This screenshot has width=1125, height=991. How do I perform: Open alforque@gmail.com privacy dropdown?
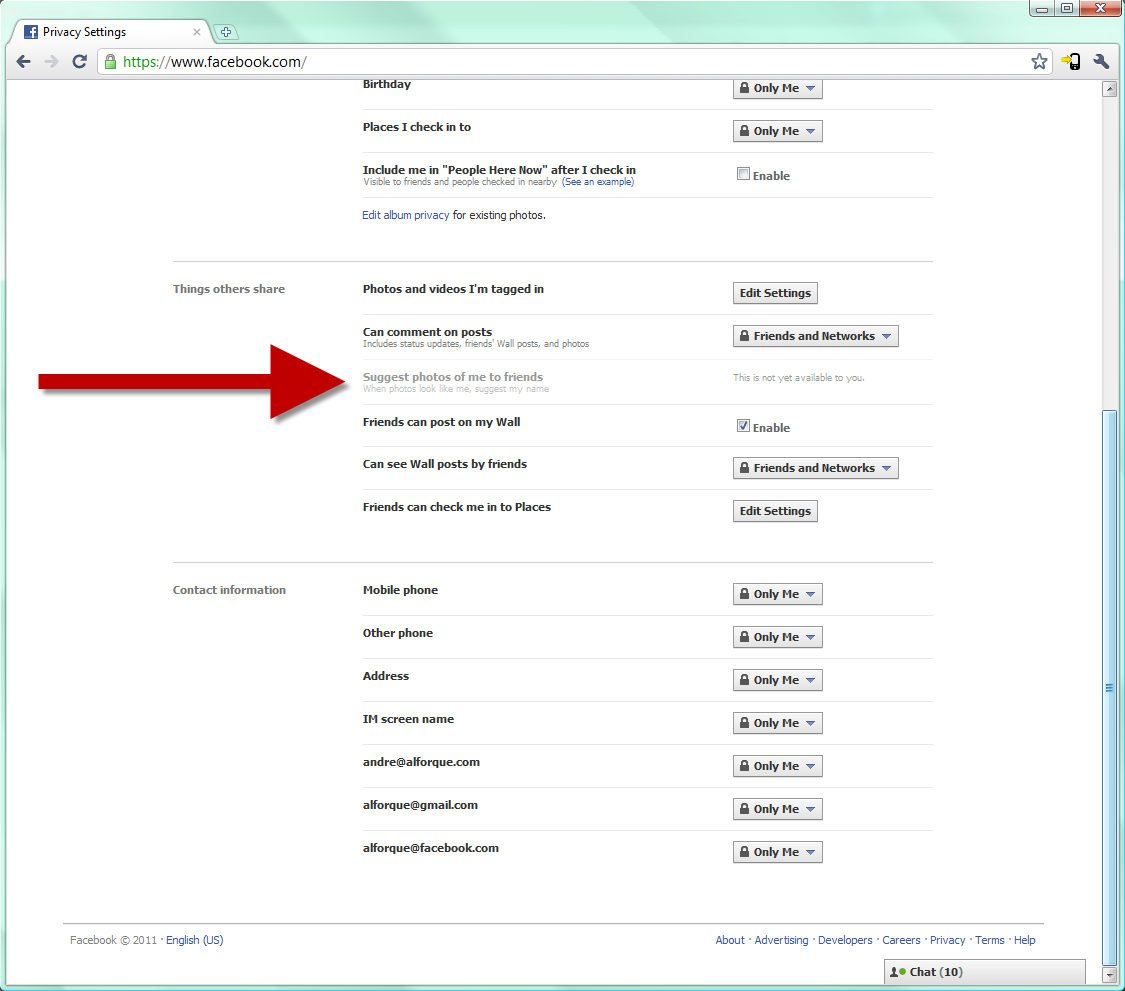(x=777, y=809)
